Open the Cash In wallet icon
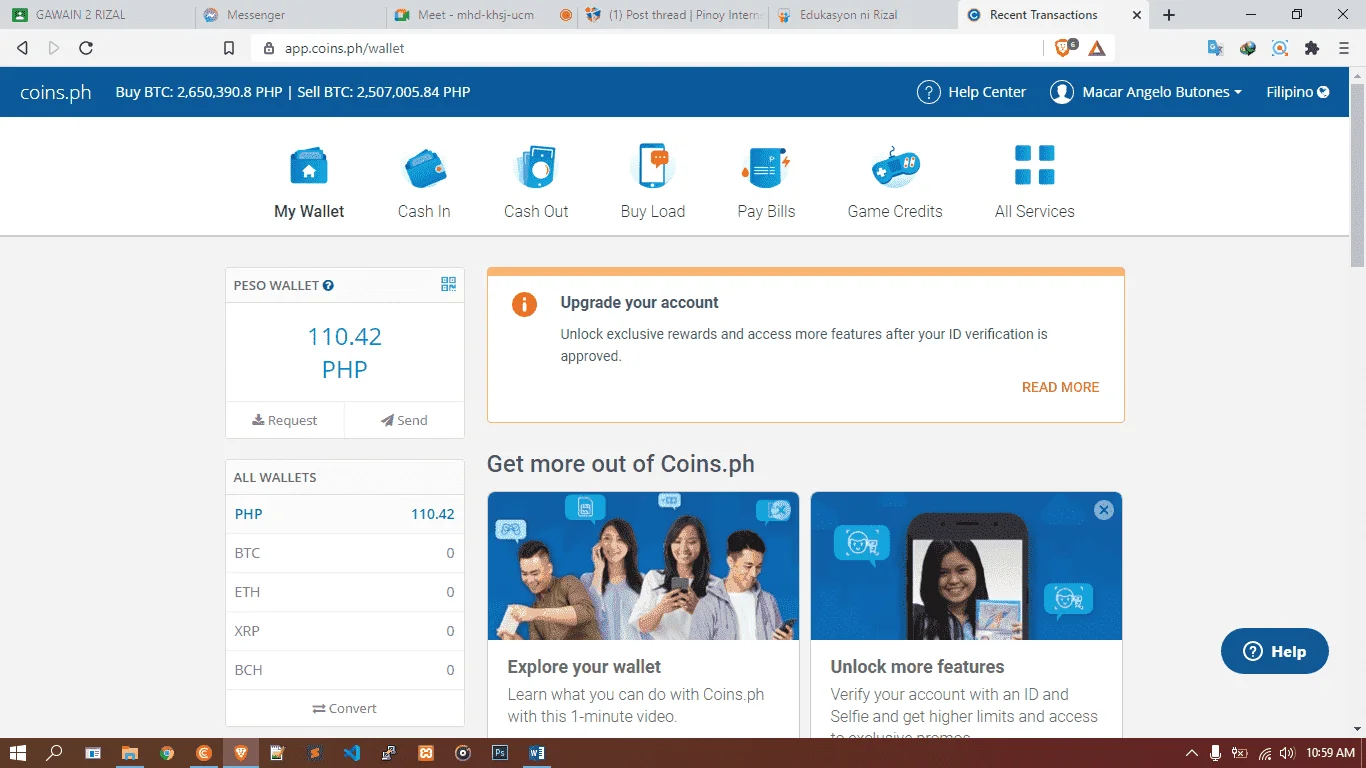 (424, 167)
